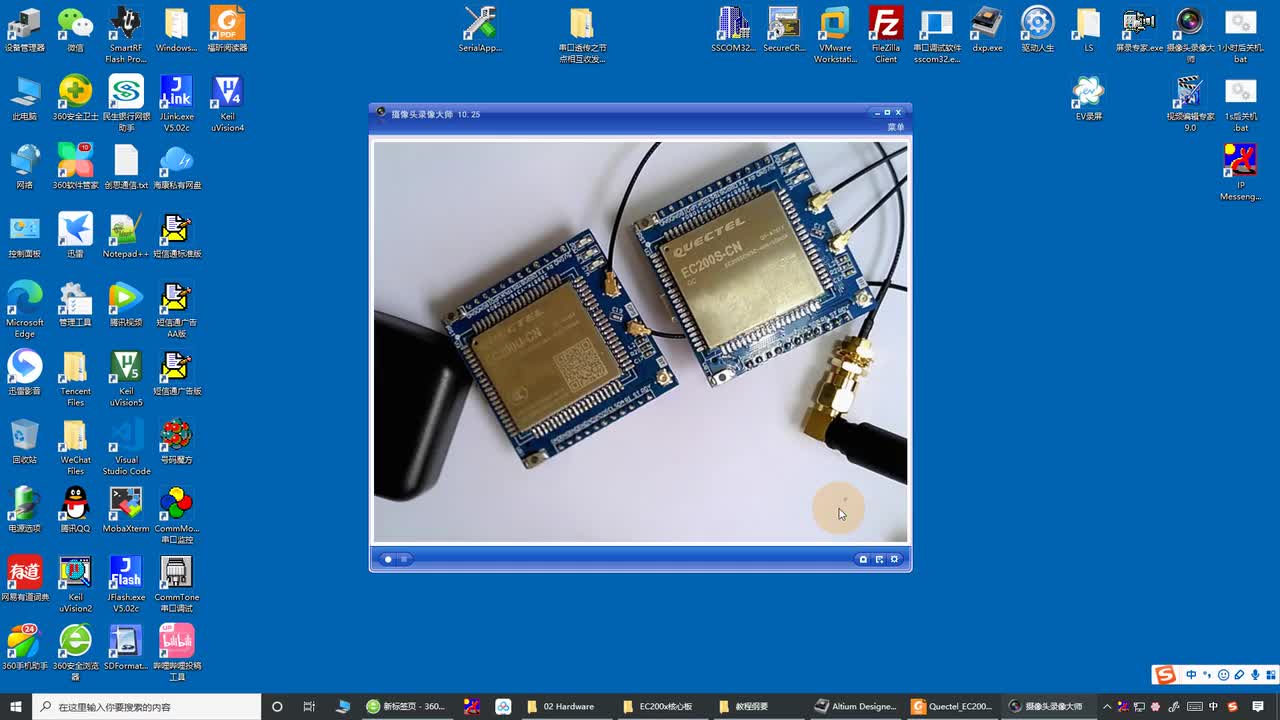
Task: Open the 设备管理器 desktop icon
Action: click(x=25, y=29)
